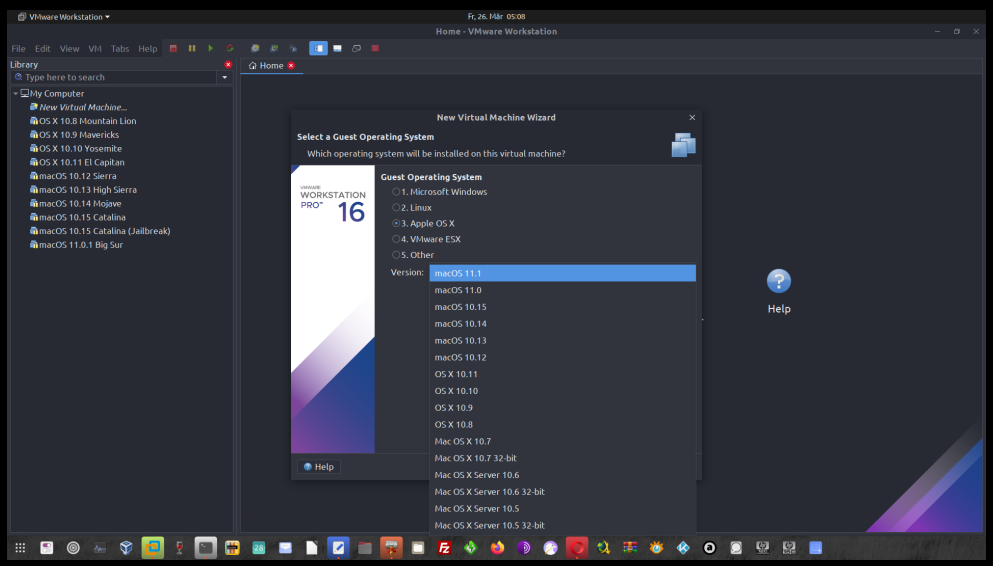Click the unity mode toolbar icon
993x566 pixels.
tap(375, 48)
